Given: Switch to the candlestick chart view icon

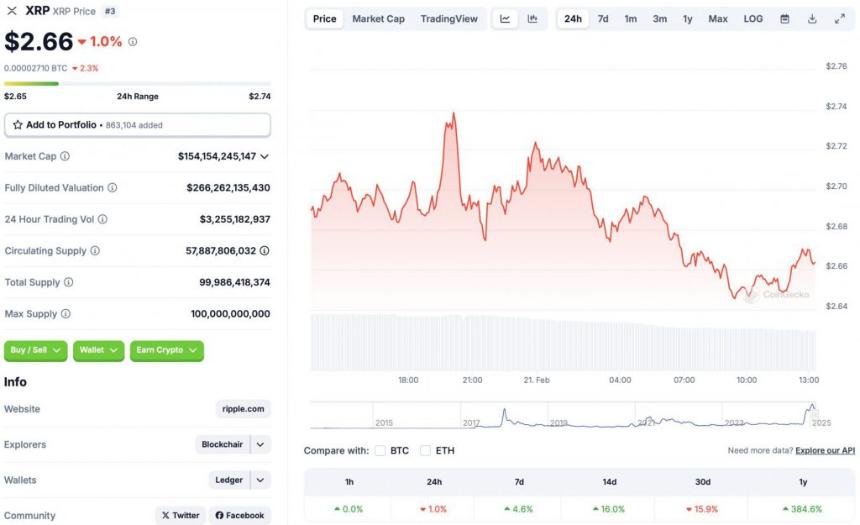Looking at the screenshot, I should [532, 19].
